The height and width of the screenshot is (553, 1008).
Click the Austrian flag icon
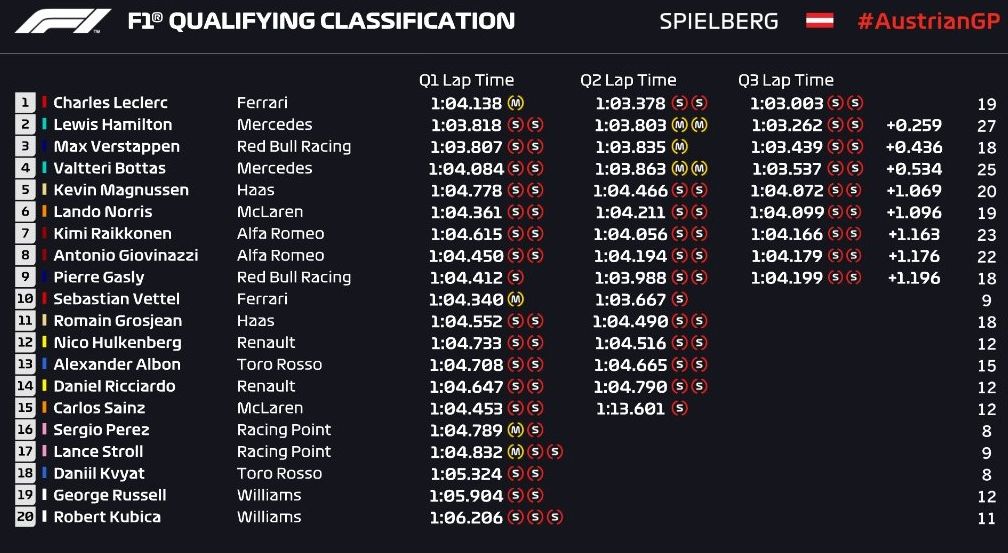(819, 21)
